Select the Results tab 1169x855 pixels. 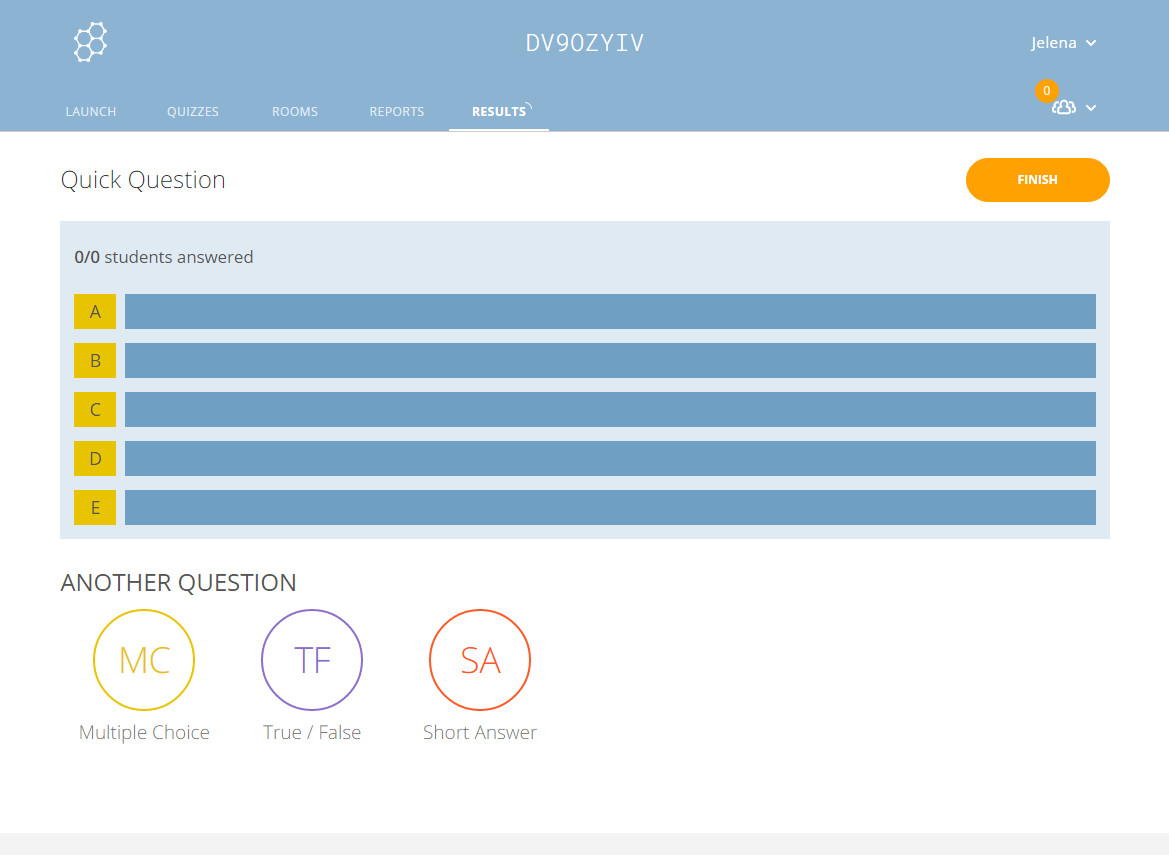click(x=499, y=112)
